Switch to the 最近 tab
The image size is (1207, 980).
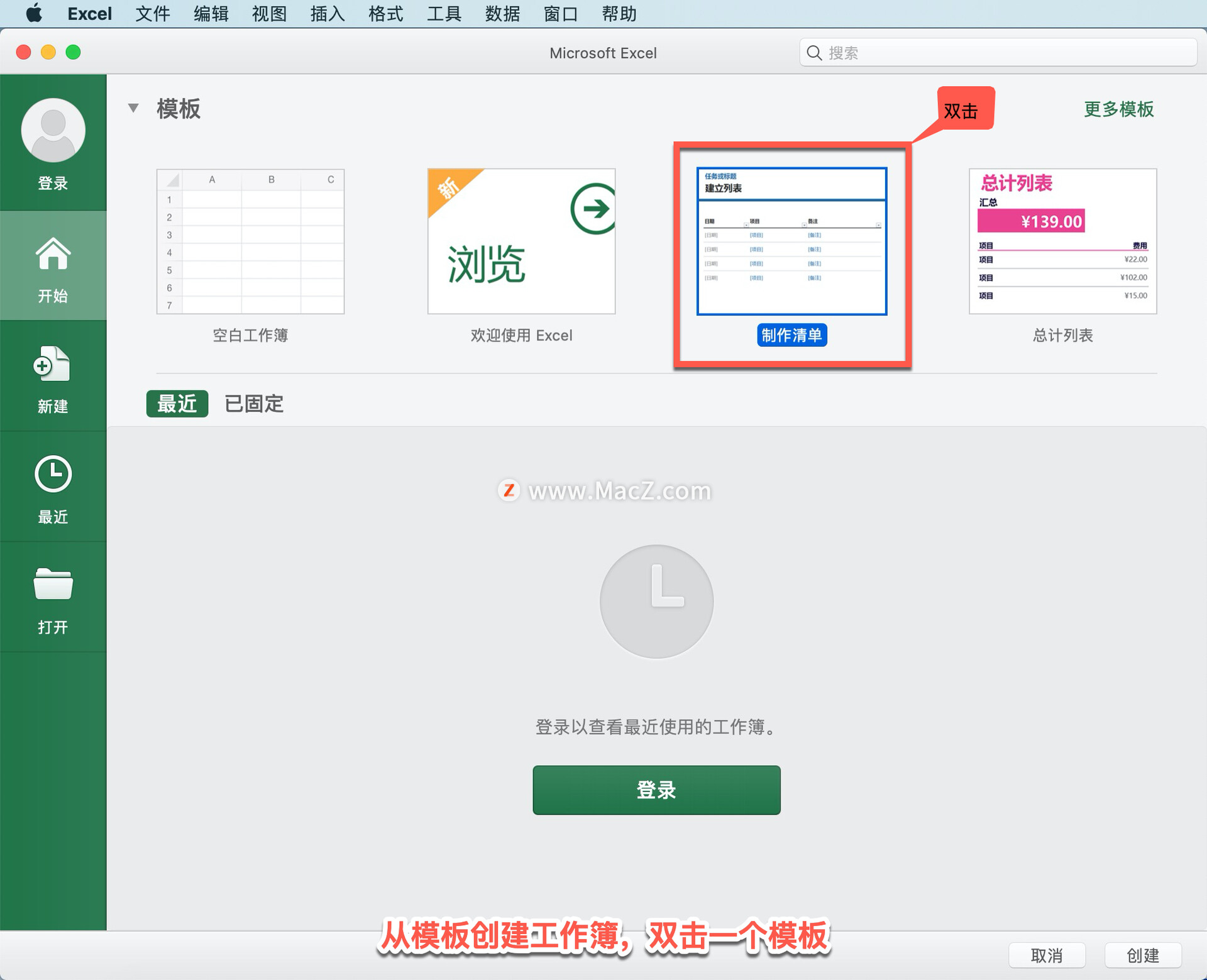tap(177, 404)
